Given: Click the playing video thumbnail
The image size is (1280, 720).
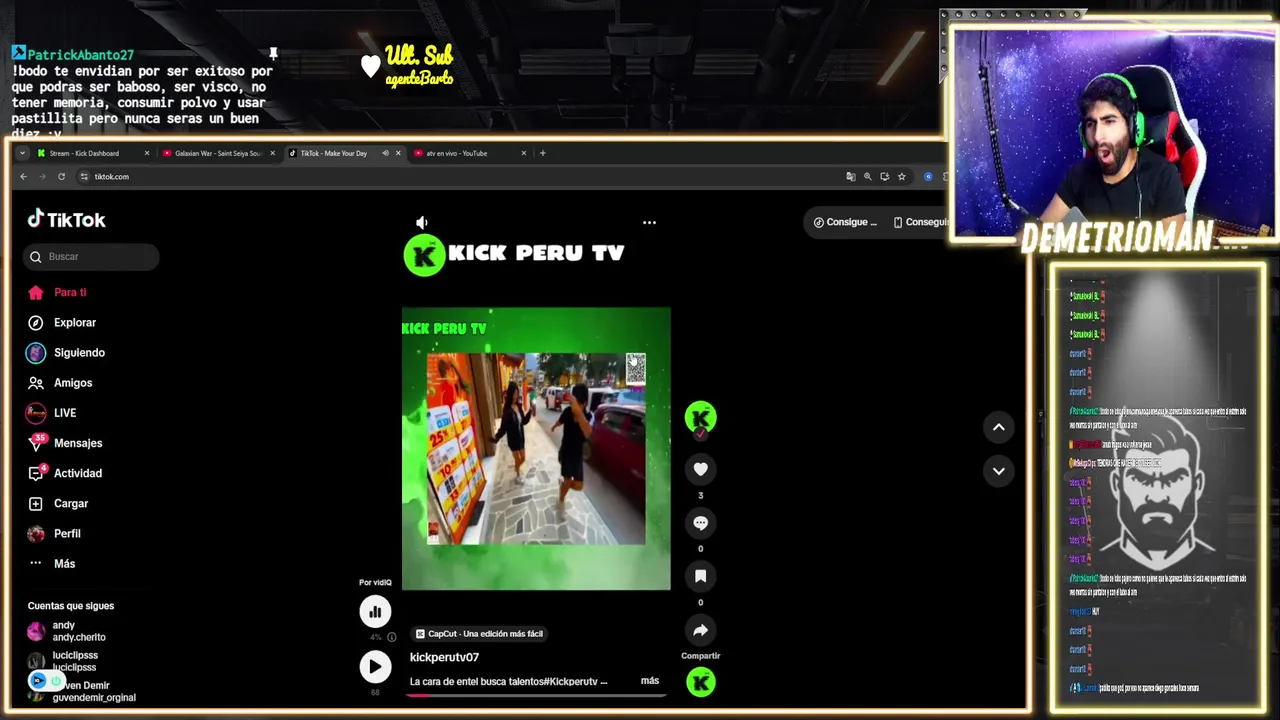Looking at the screenshot, I should coord(536,449).
